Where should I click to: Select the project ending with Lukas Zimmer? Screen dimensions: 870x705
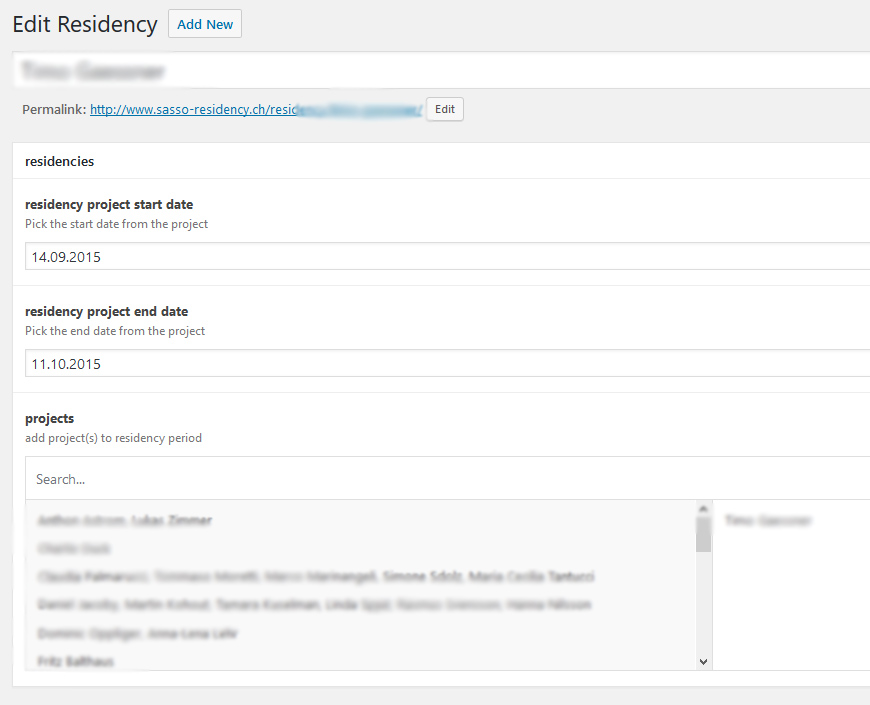pos(125,521)
